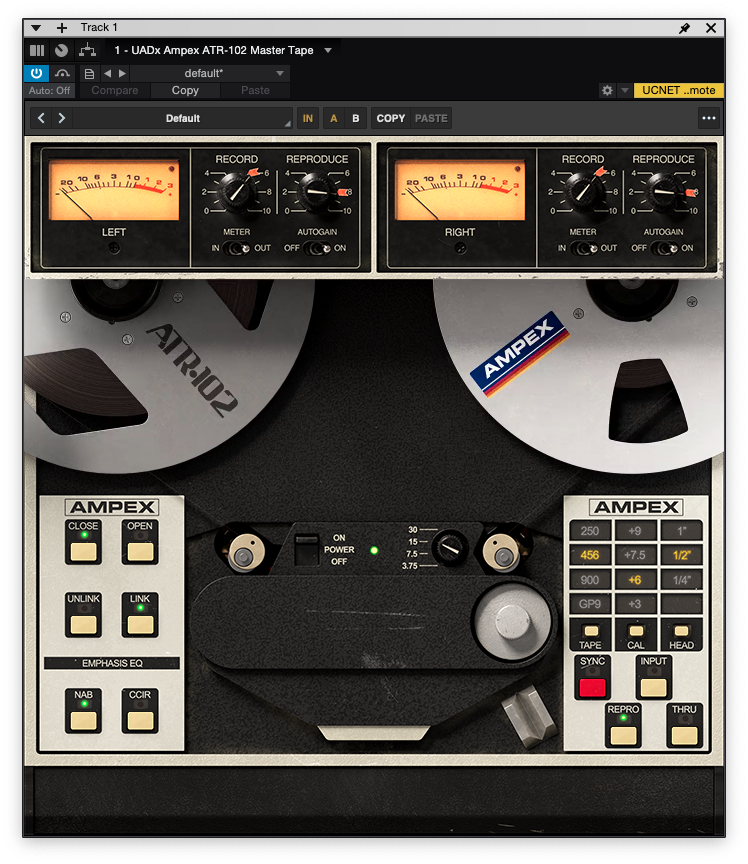Select the B settings slot
This screenshot has height=864, width=748.
356,118
